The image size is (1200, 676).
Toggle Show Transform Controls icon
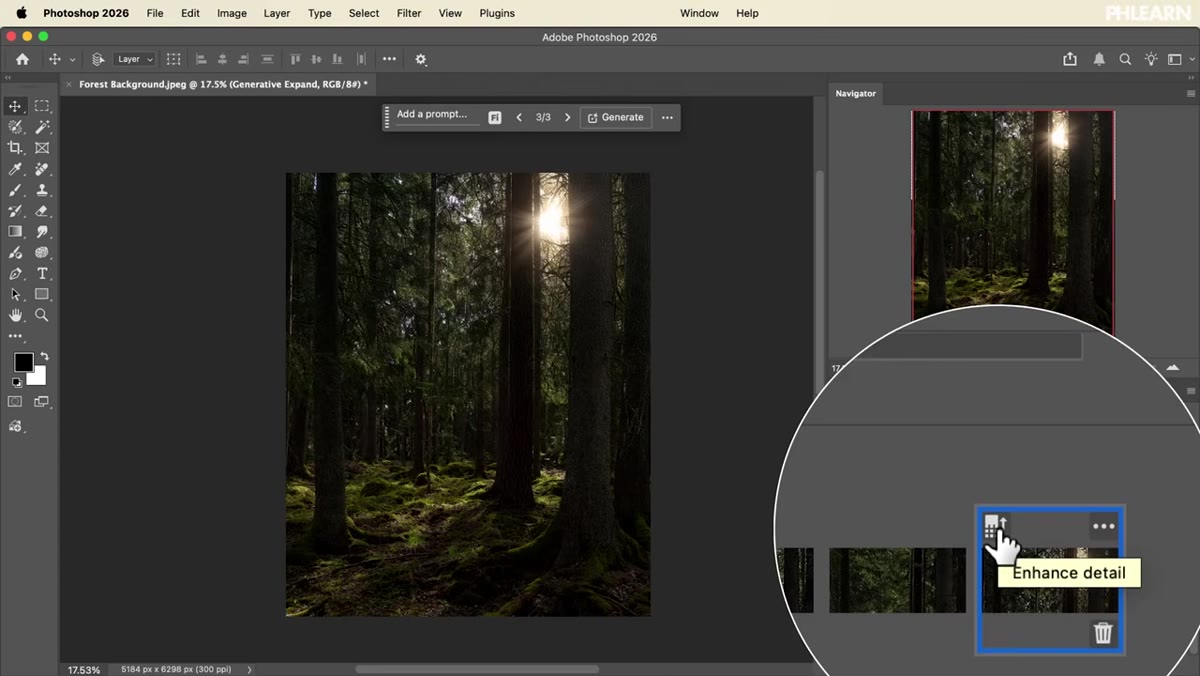click(173, 59)
